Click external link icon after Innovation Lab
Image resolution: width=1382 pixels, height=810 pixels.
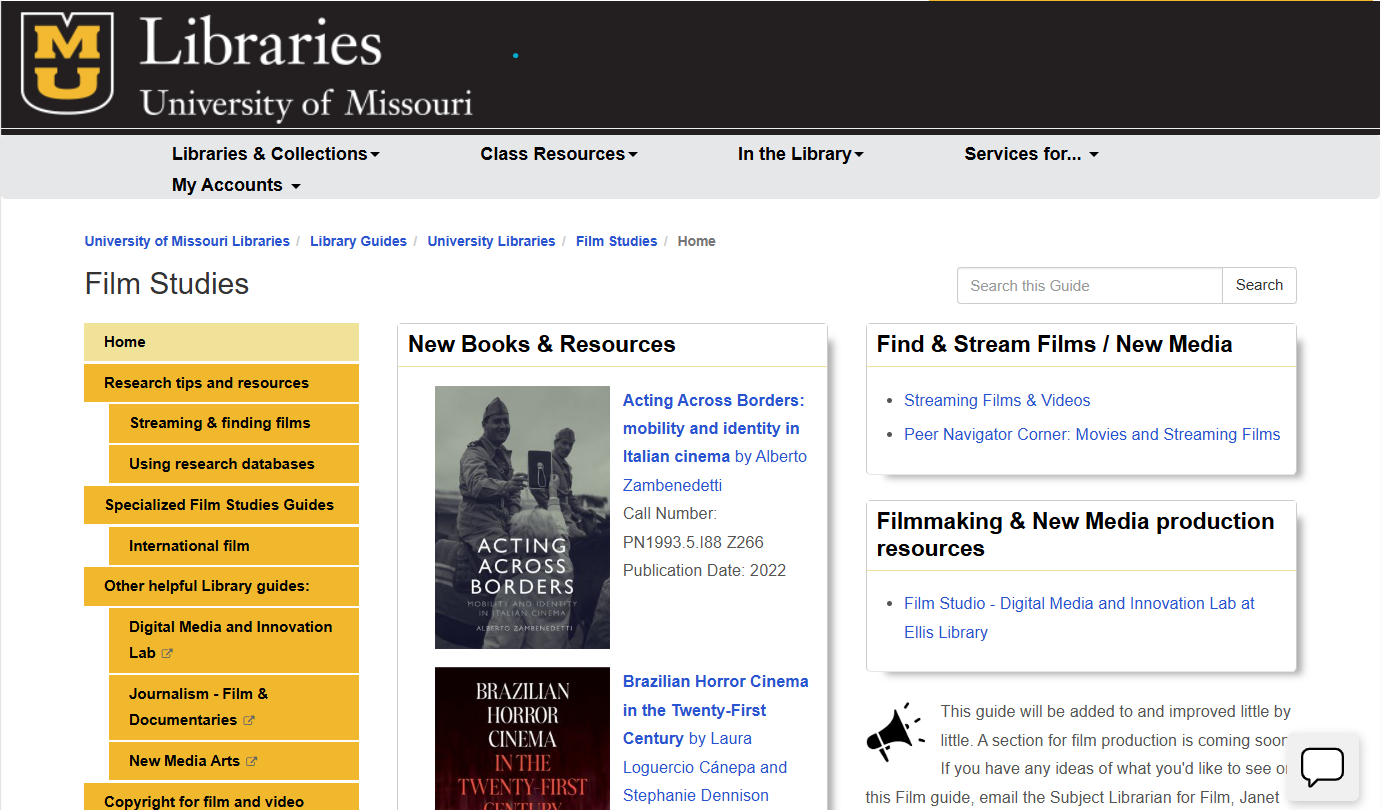click(168, 654)
